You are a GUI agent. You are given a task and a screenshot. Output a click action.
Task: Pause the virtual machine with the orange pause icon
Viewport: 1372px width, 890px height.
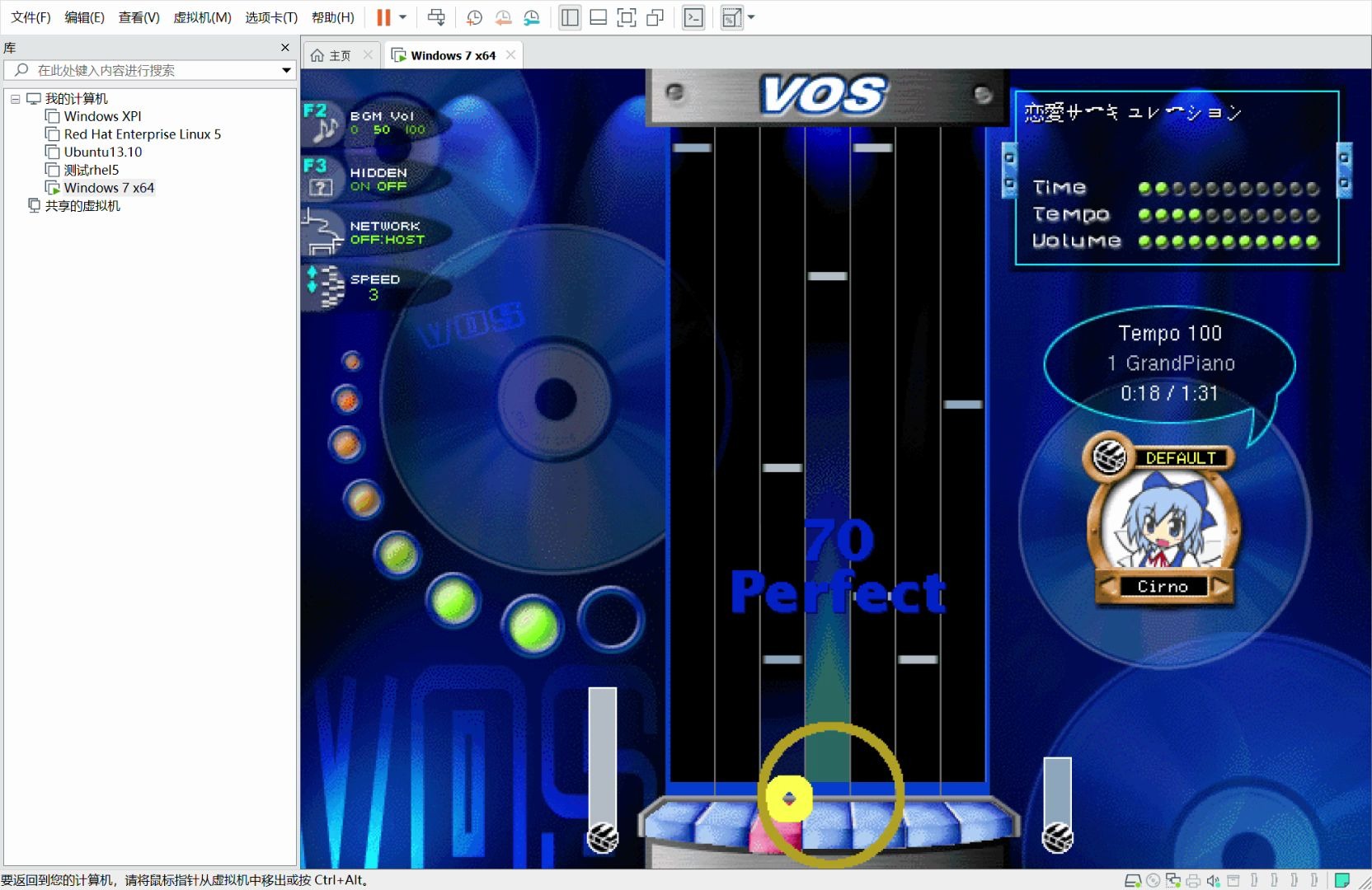click(383, 17)
